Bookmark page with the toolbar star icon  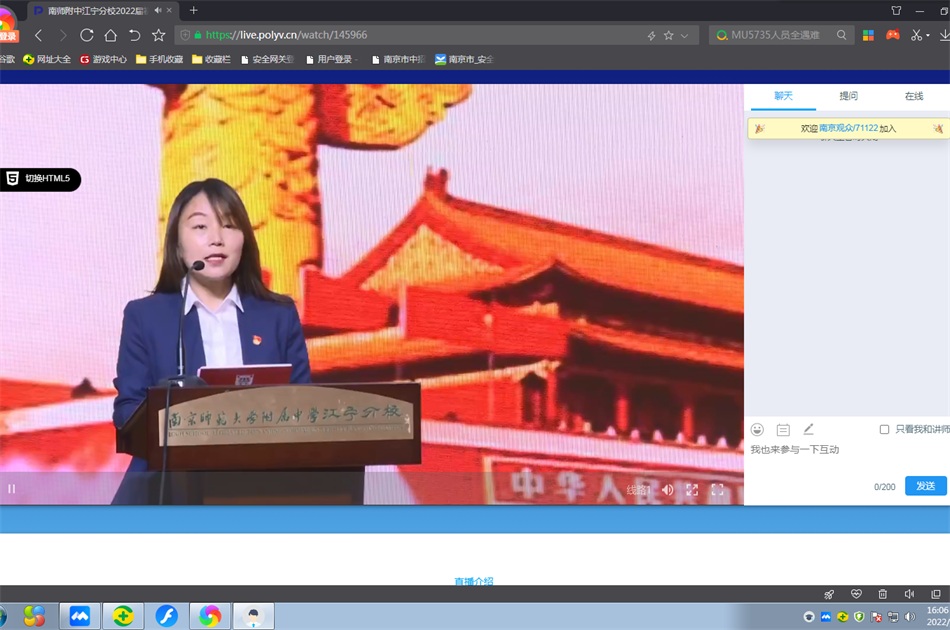coord(159,35)
